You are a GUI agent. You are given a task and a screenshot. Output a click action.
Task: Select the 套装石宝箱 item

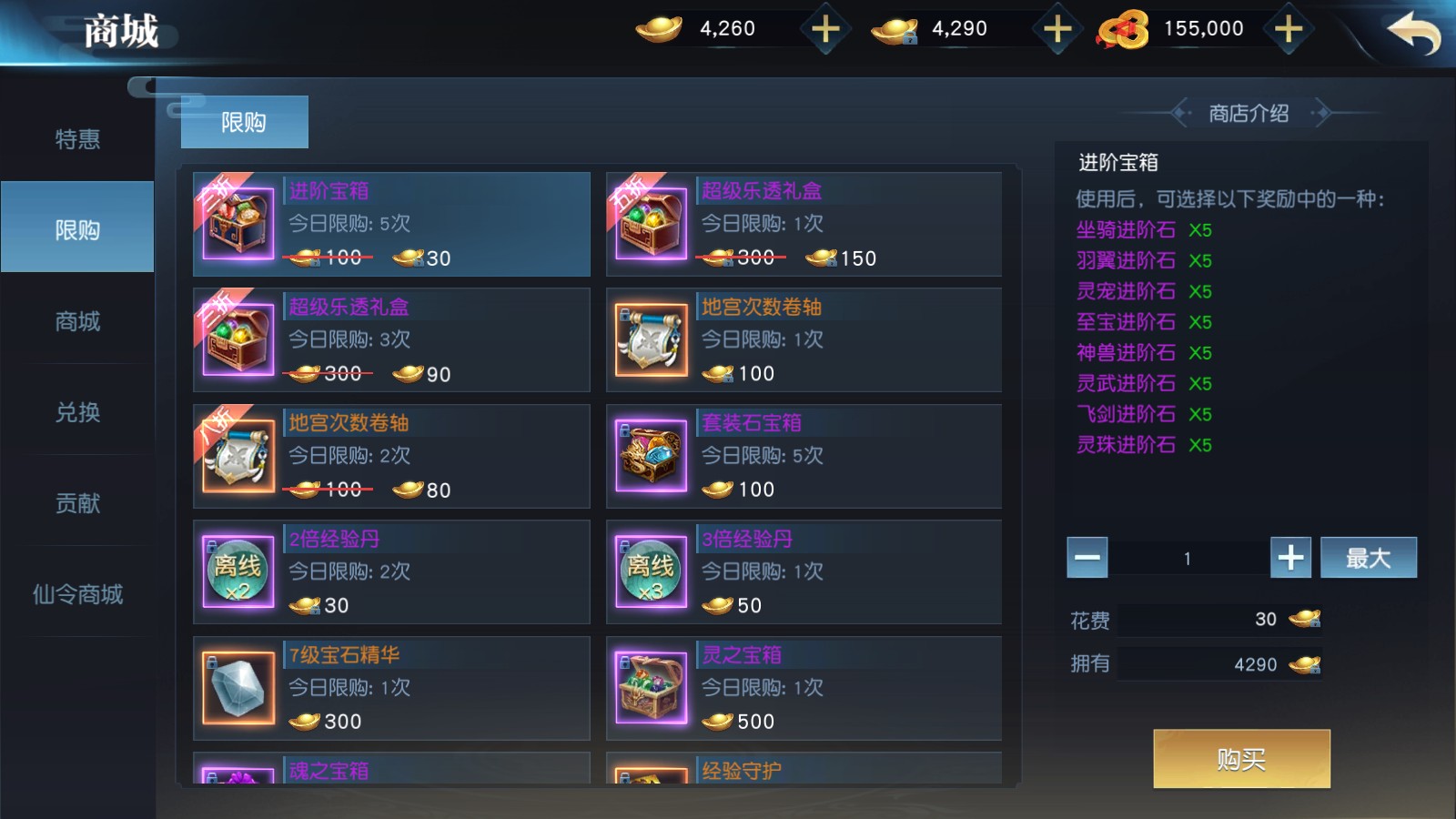point(804,456)
